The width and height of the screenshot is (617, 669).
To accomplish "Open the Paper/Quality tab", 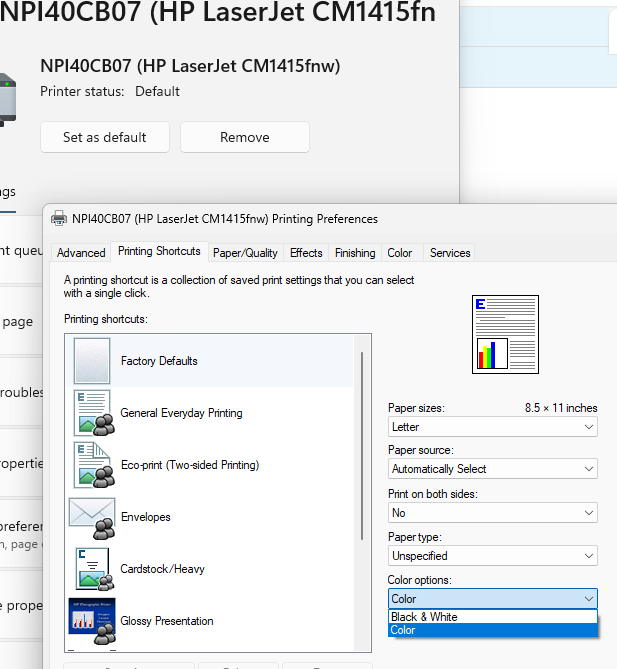I will pos(245,253).
